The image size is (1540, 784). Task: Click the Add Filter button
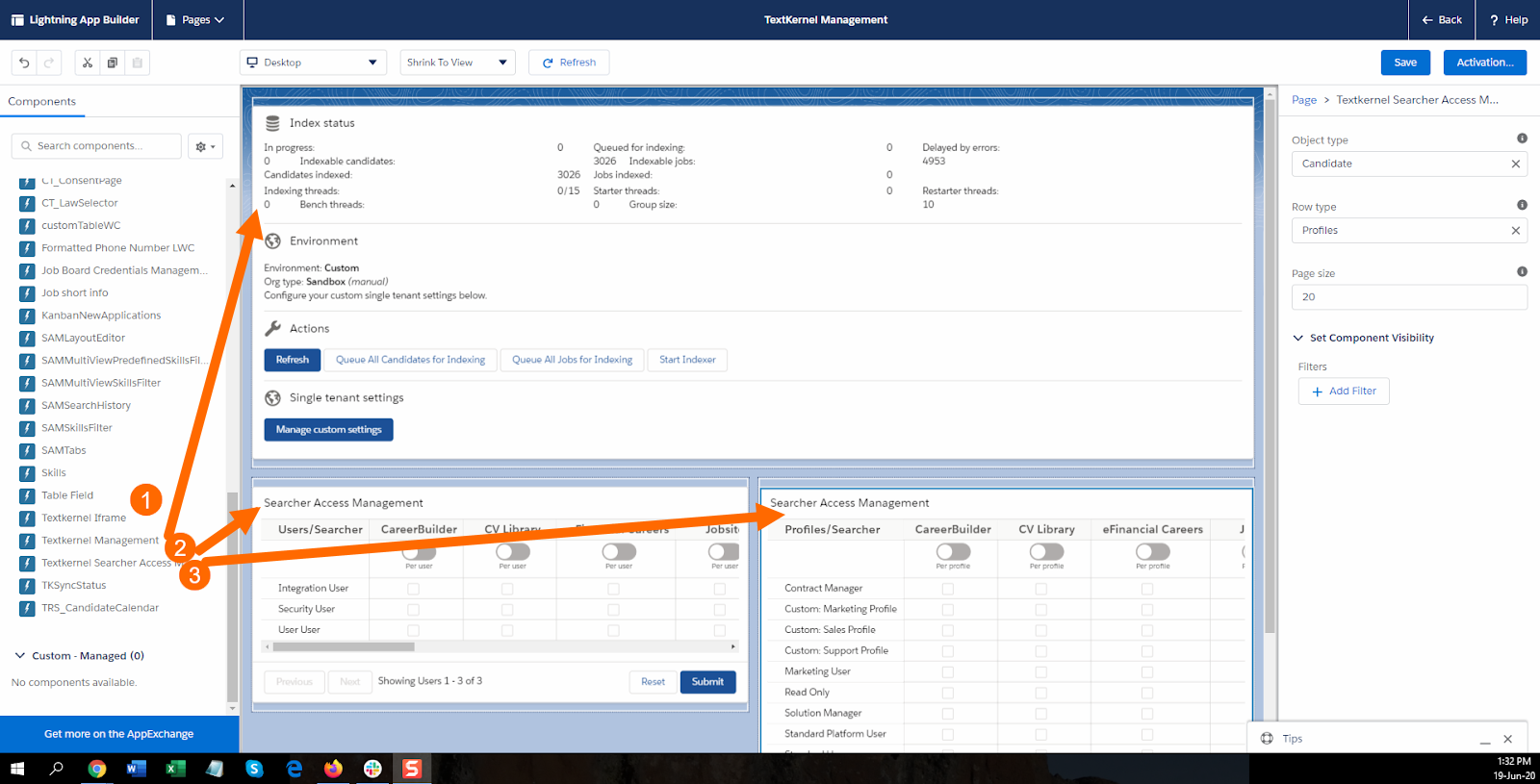tap(1344, 392)
